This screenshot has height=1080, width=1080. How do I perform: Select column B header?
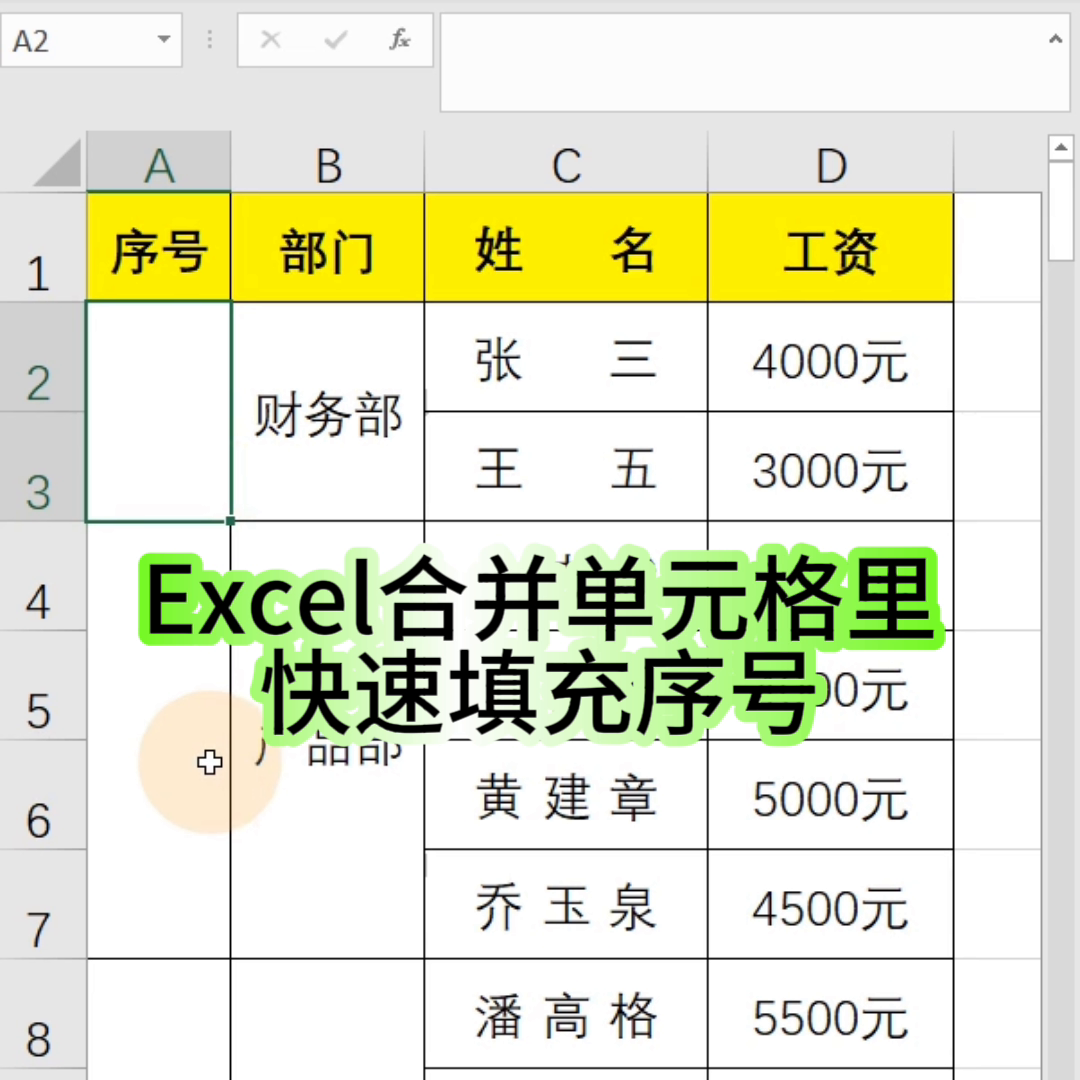(x=328, y=162)
